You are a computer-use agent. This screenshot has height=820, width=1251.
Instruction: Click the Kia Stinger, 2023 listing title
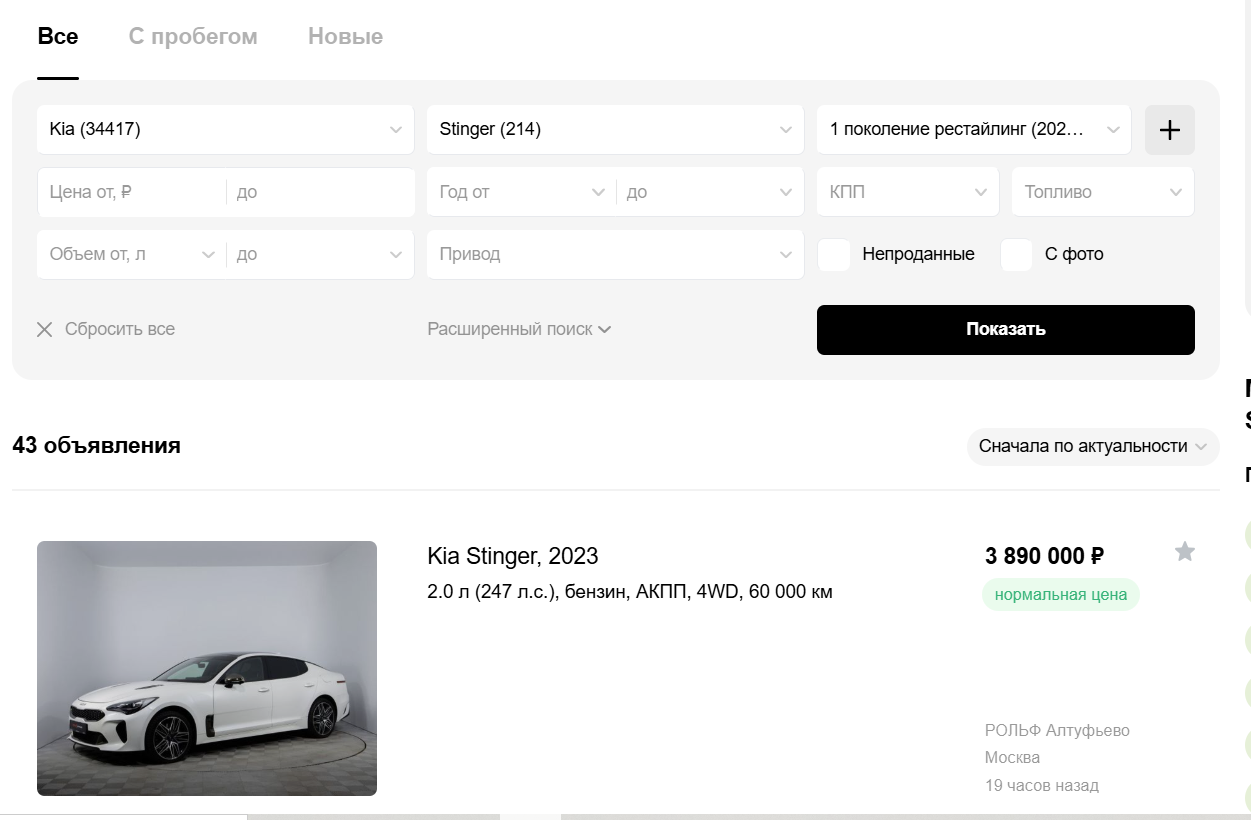pos(512,556)
